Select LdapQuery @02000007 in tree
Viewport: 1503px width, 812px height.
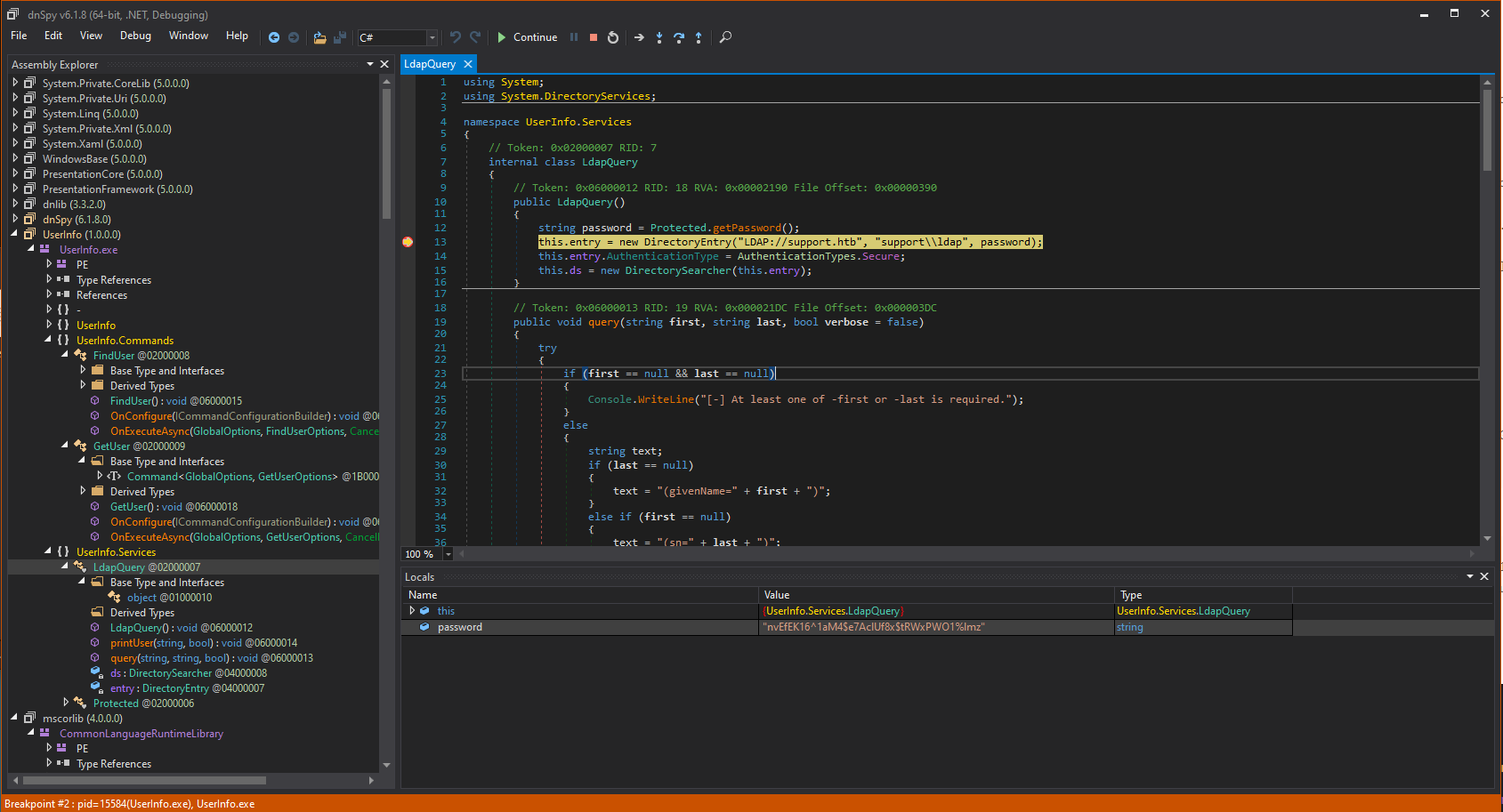click(147, 567)
